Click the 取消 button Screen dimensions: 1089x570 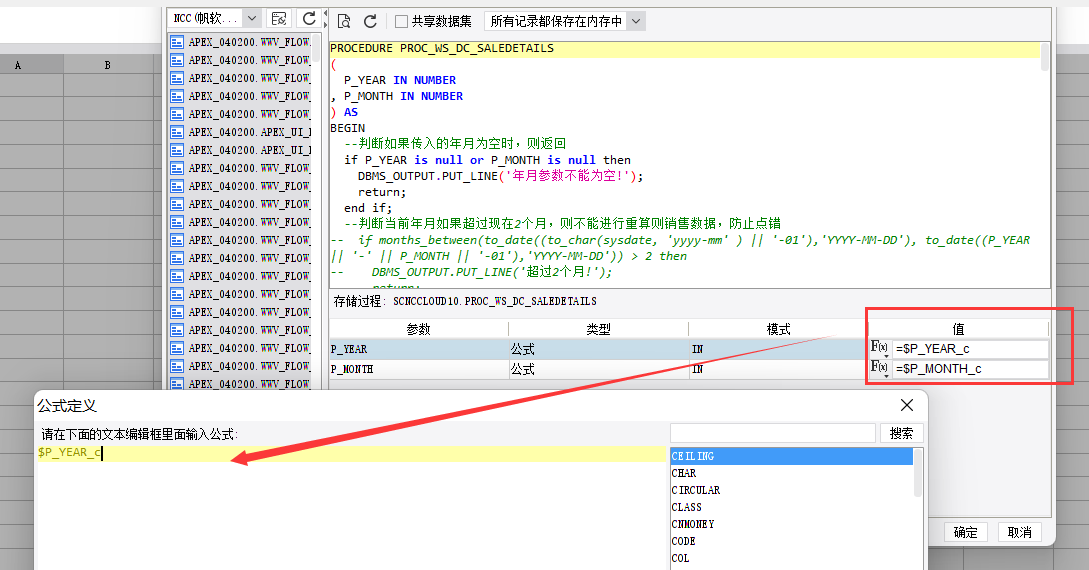(1020, 532)
